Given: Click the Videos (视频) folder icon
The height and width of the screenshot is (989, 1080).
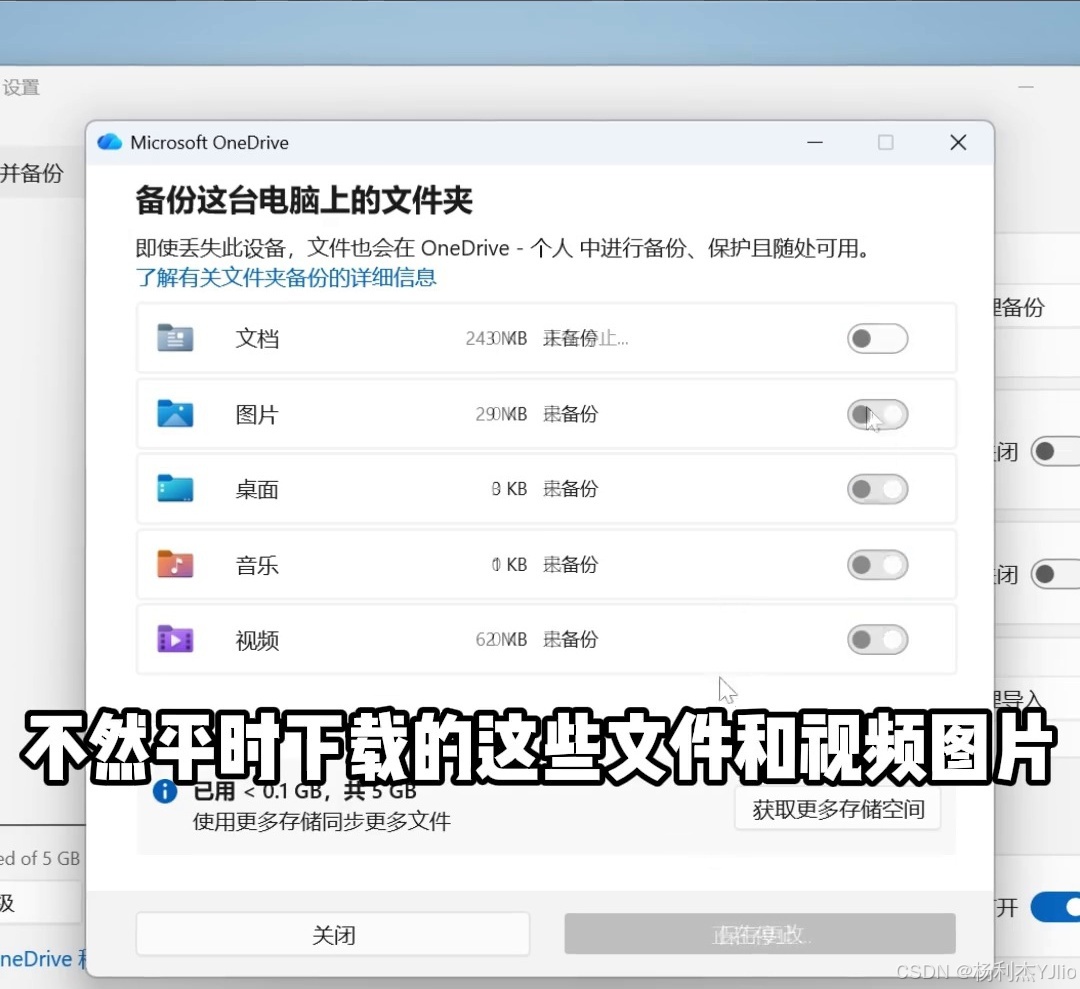Looking at the screenshot, I should coord(175,639).
